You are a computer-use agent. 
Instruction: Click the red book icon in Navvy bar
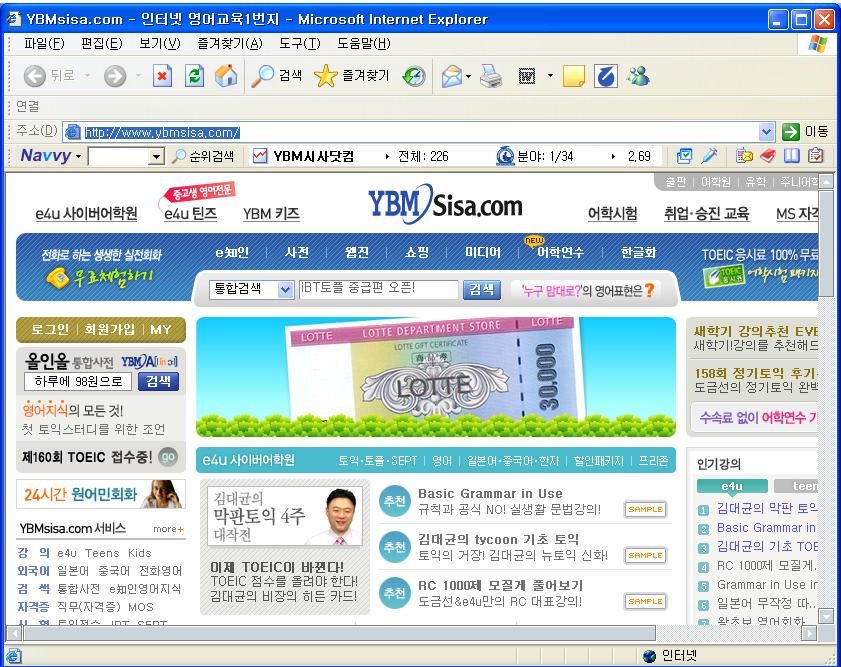[x=768, y=156]
